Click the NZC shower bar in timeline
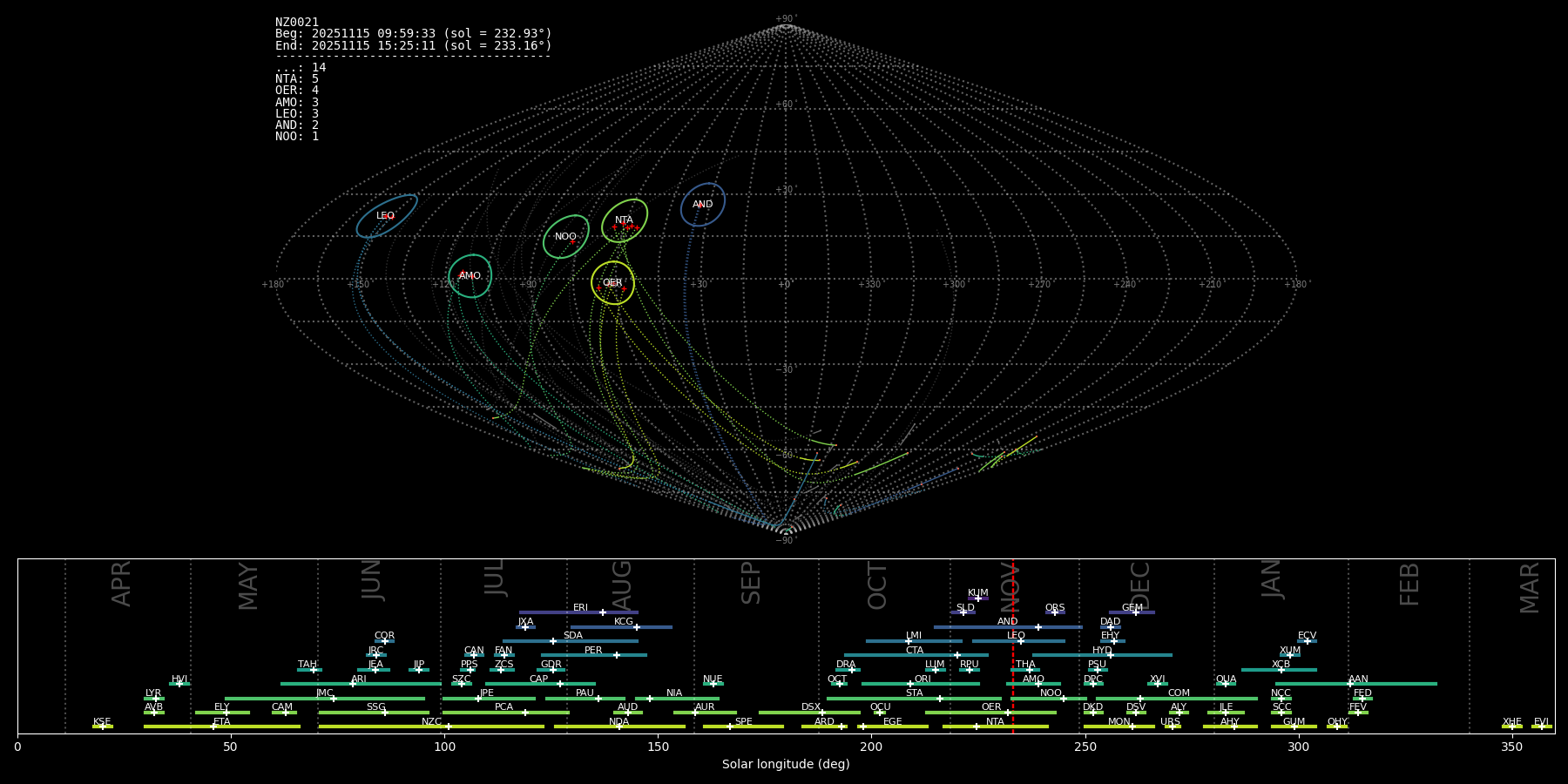Screen dimensions: 1568x784 pyautogui.click(x=431, y=727)
